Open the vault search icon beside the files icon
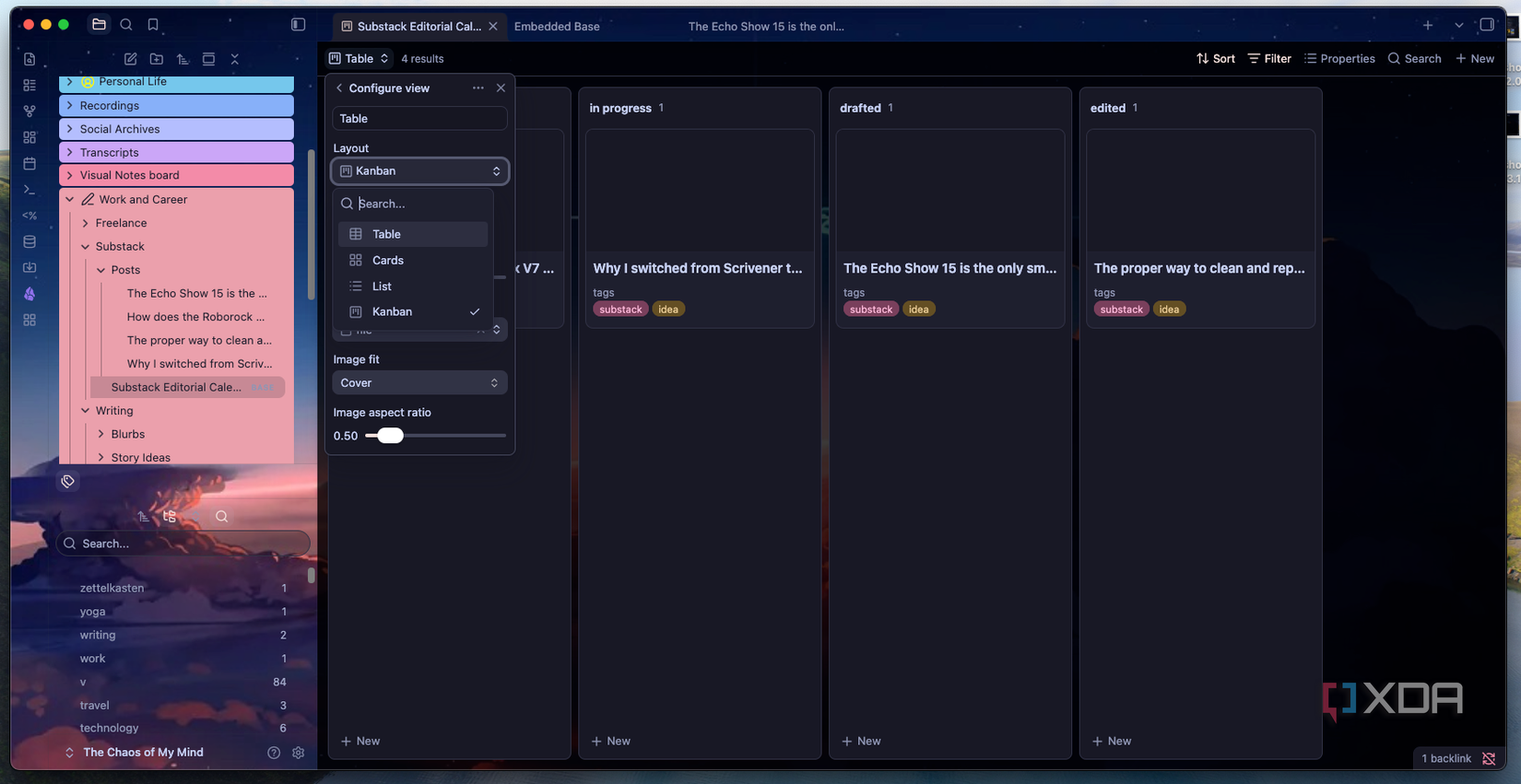1521x784 pixels. coord(126,25)
